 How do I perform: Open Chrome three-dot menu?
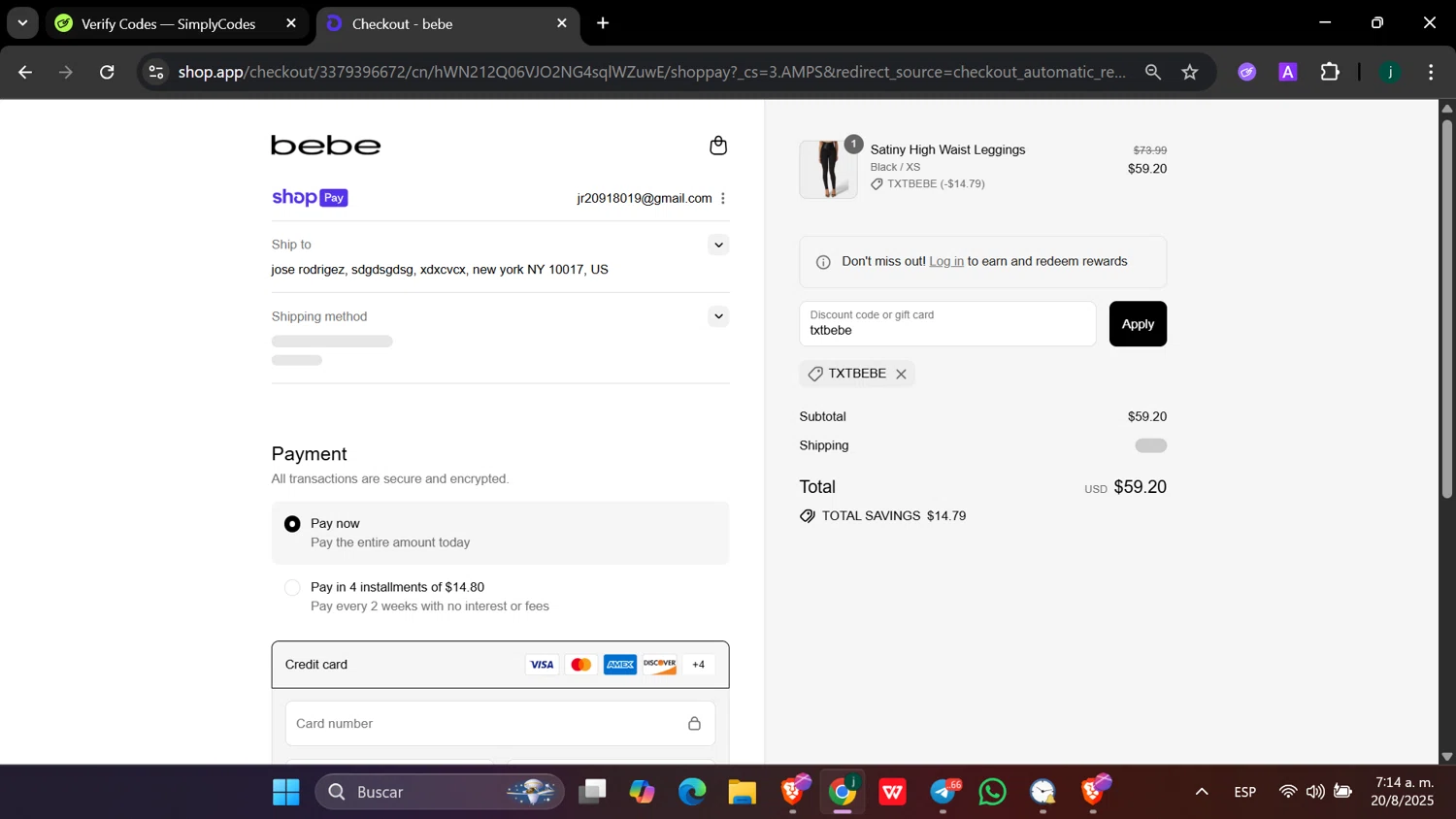click(1431, 72)
